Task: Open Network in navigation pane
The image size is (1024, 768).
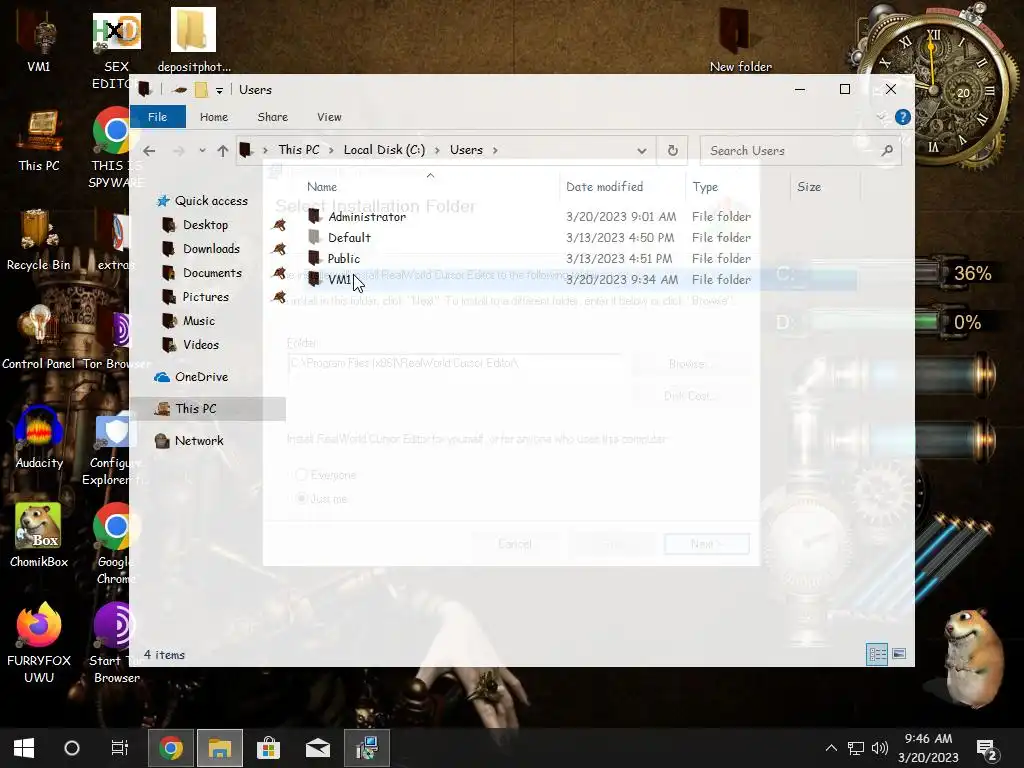Action: pos(199,441)
